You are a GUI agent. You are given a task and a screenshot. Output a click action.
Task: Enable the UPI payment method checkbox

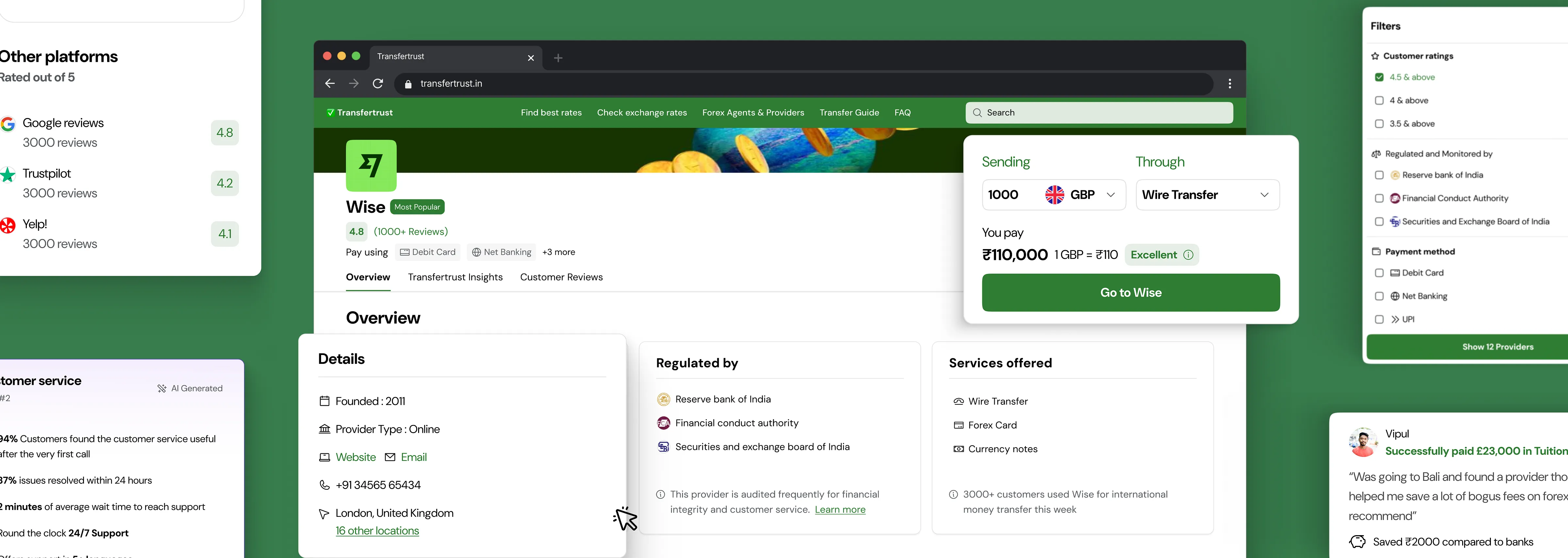pyautogui.click(x=1379, y=319)
